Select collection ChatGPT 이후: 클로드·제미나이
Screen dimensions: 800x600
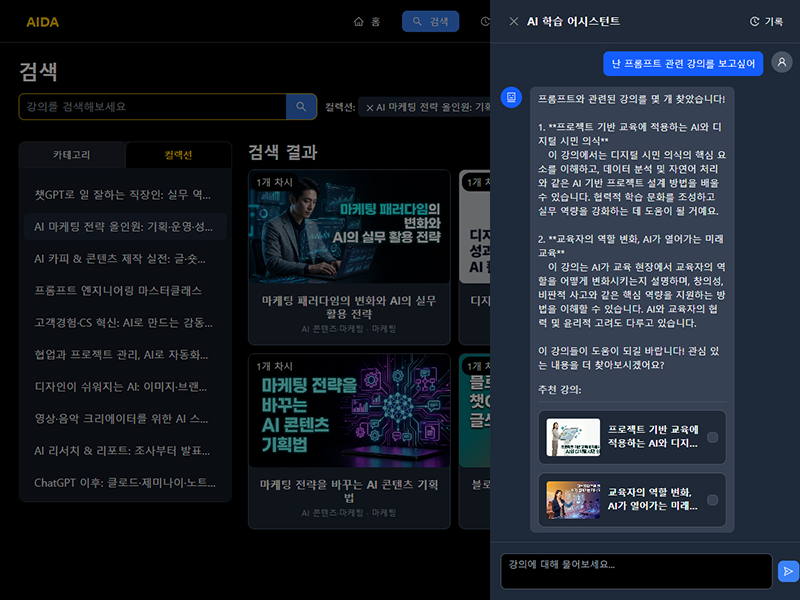tap(125, 483)
